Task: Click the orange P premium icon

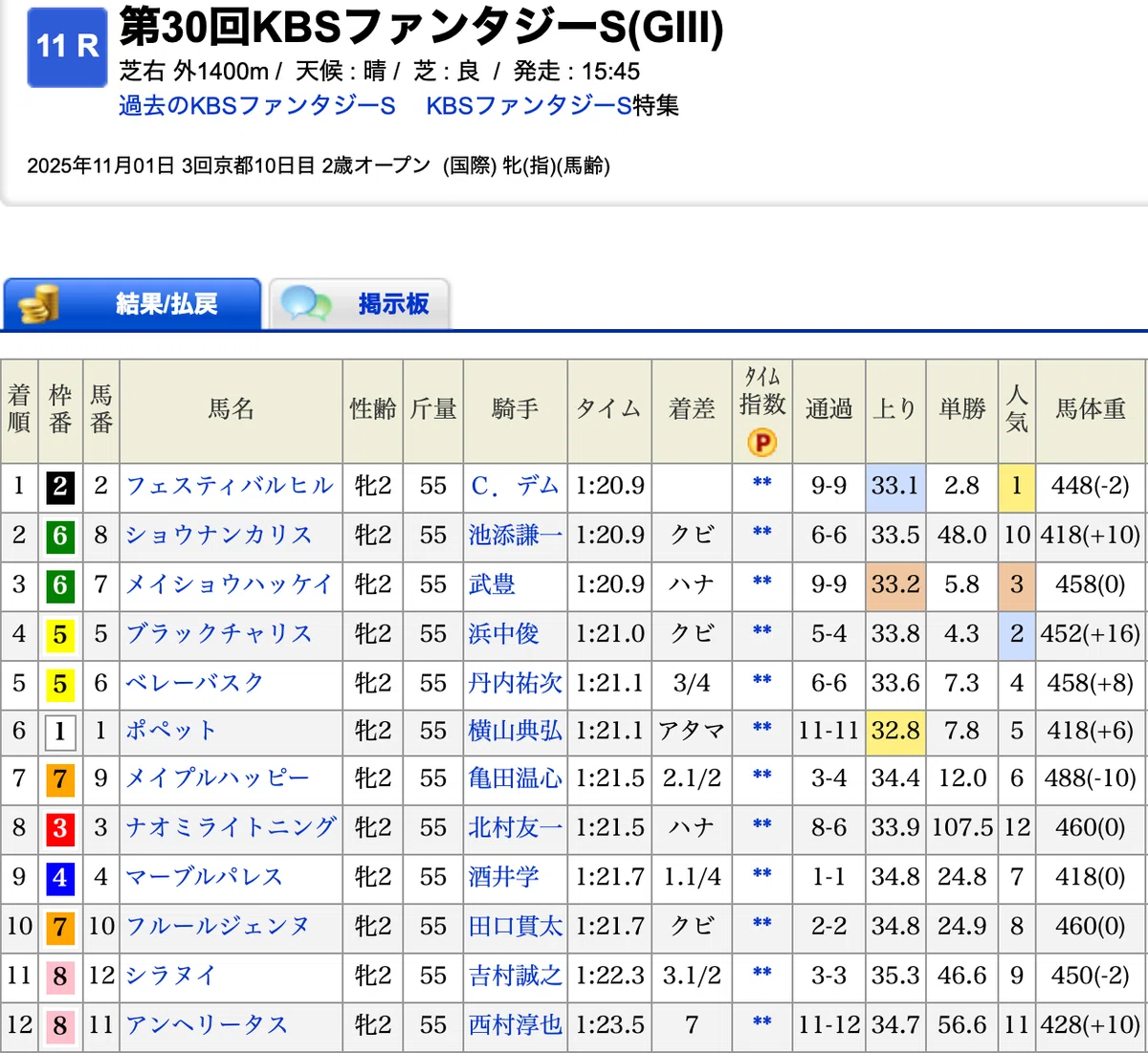Action: pyautogui.click(x=762, y=443)
